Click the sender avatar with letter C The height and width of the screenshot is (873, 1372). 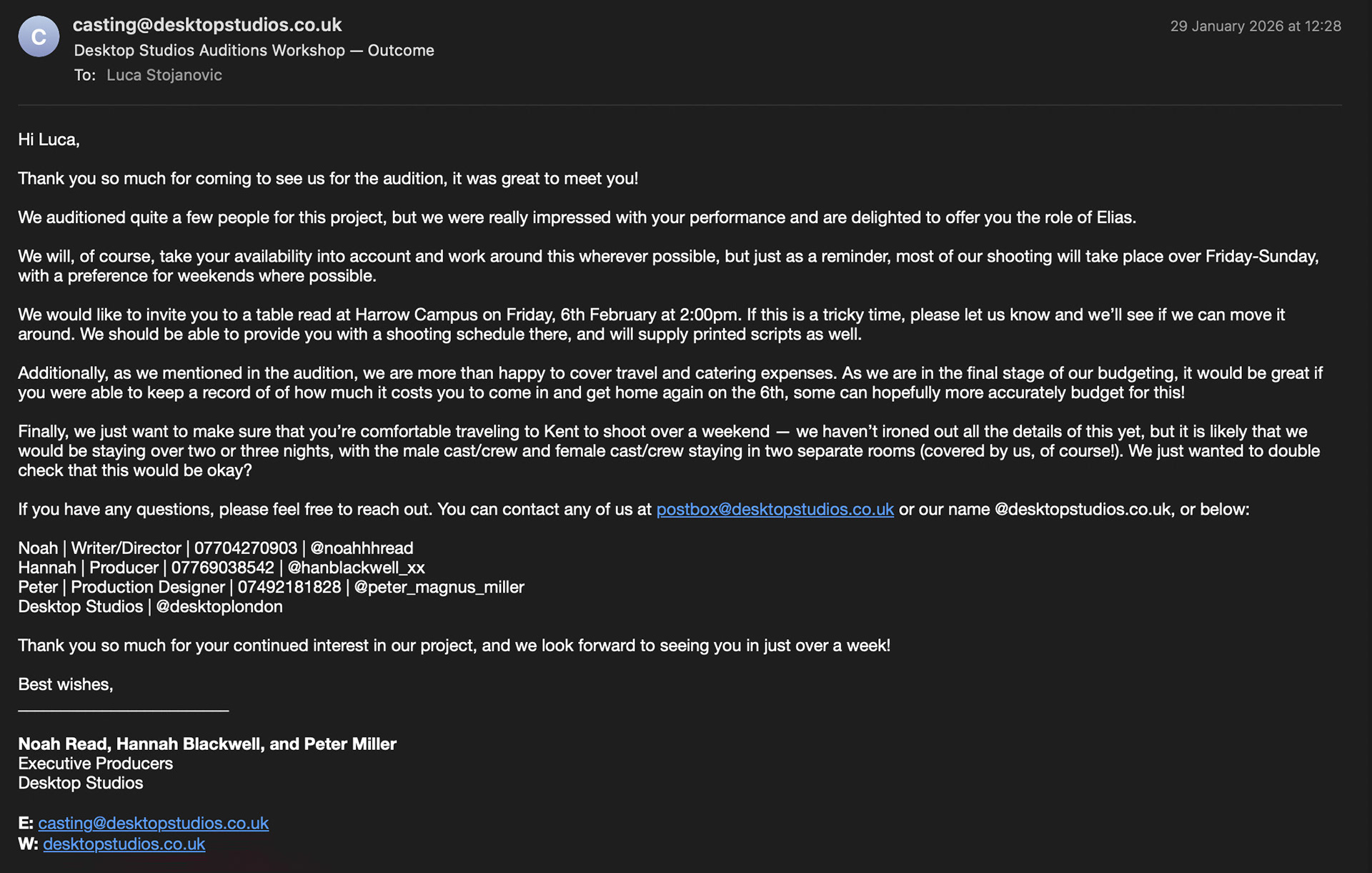(x=39, y=36)
